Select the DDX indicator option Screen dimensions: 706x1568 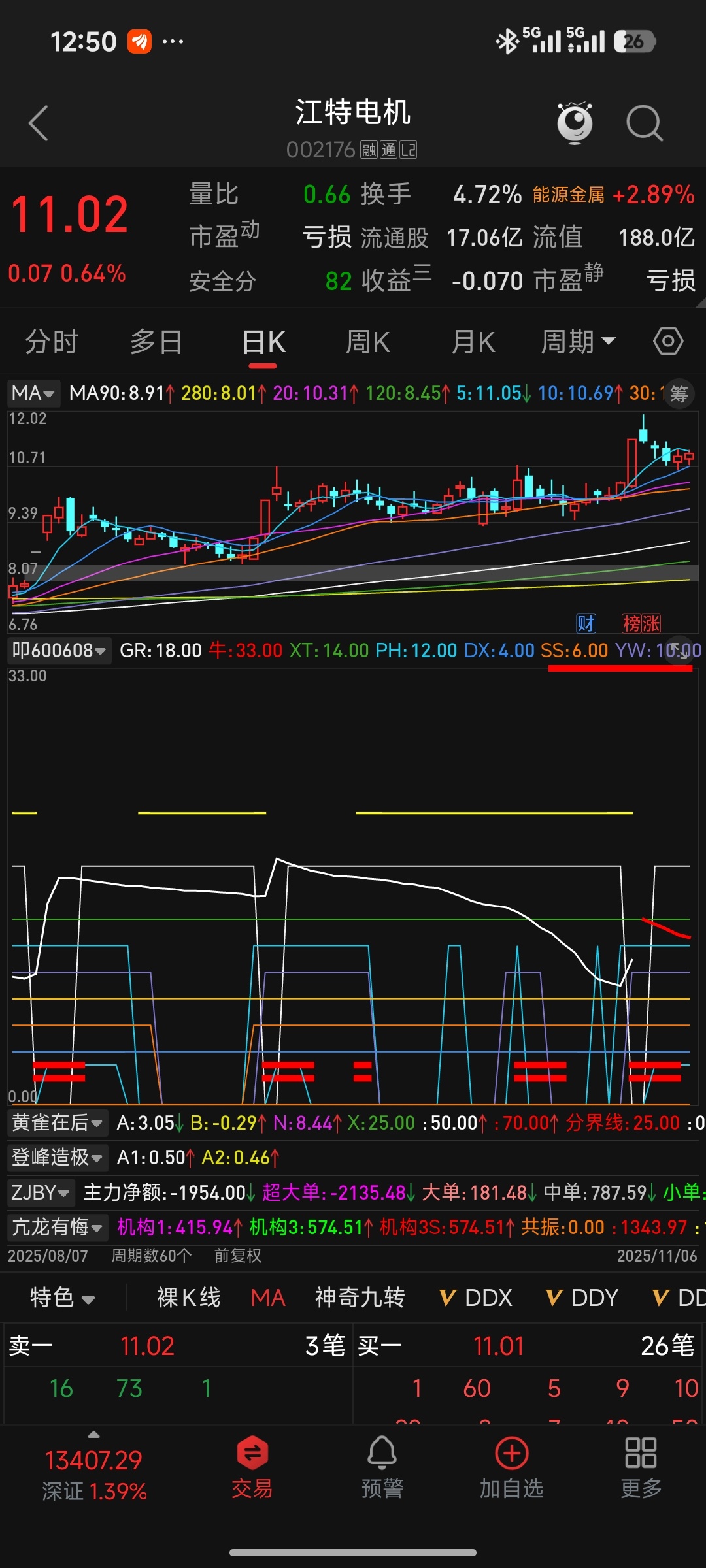[476, 1298]
